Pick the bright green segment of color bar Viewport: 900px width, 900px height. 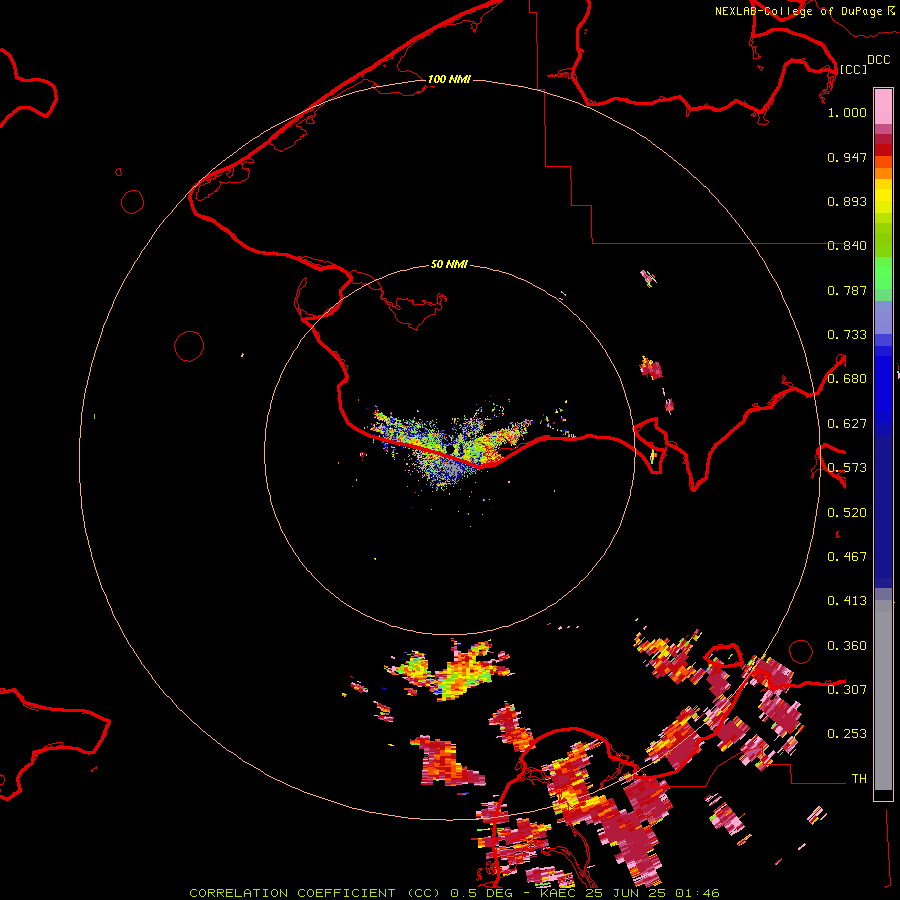coord(883,273)
